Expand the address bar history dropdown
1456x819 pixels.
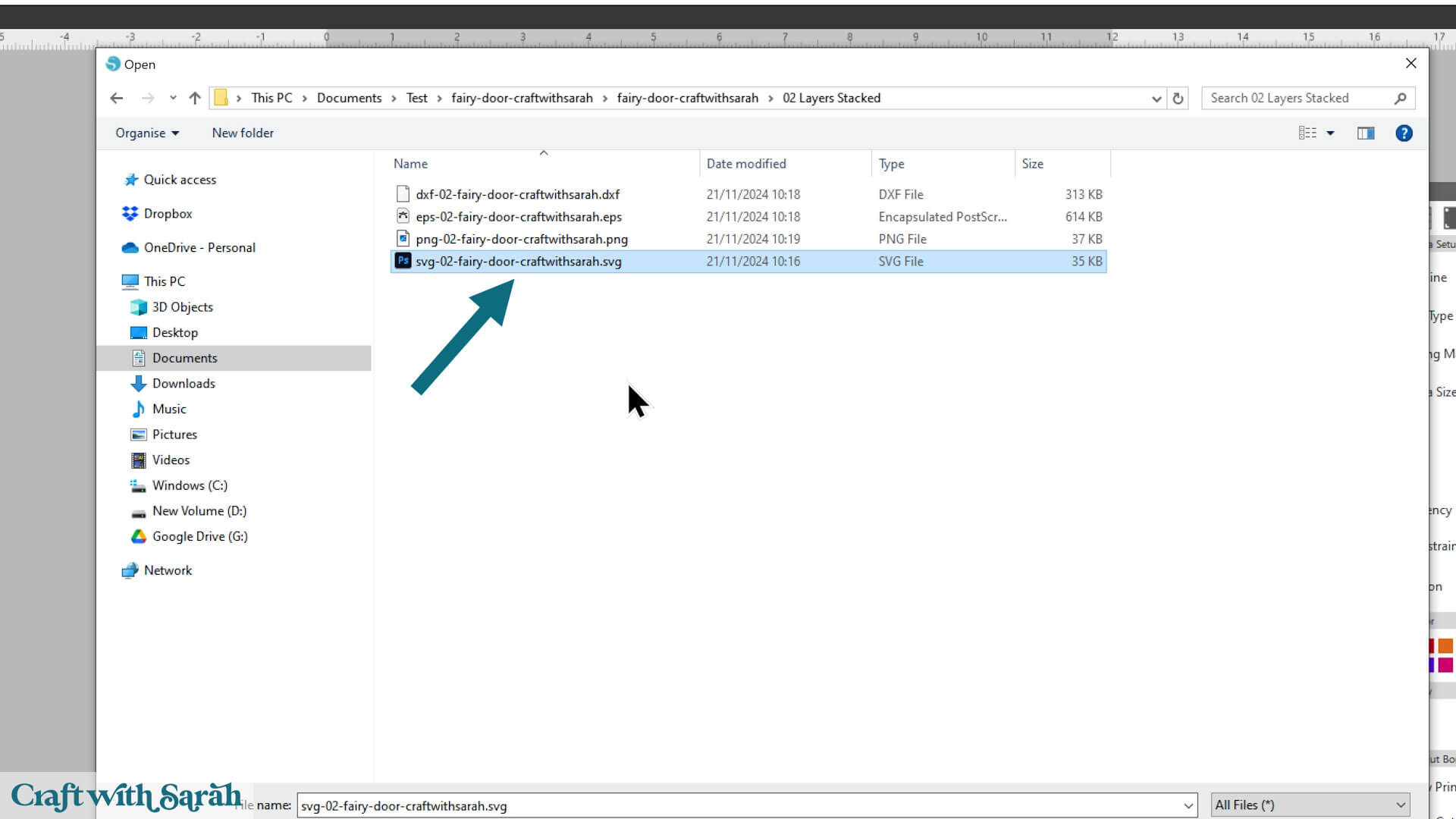pyautogui.click(x=1156, y=99)
